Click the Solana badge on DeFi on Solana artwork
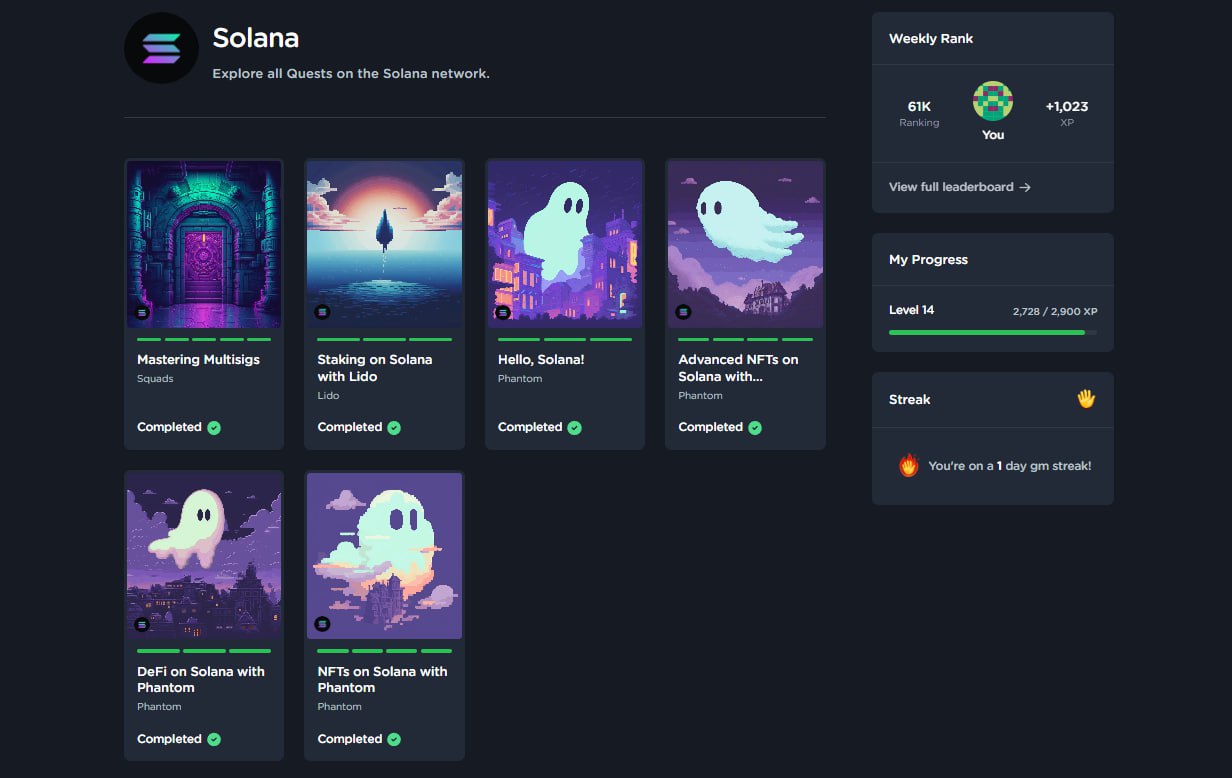 [142, 624]
